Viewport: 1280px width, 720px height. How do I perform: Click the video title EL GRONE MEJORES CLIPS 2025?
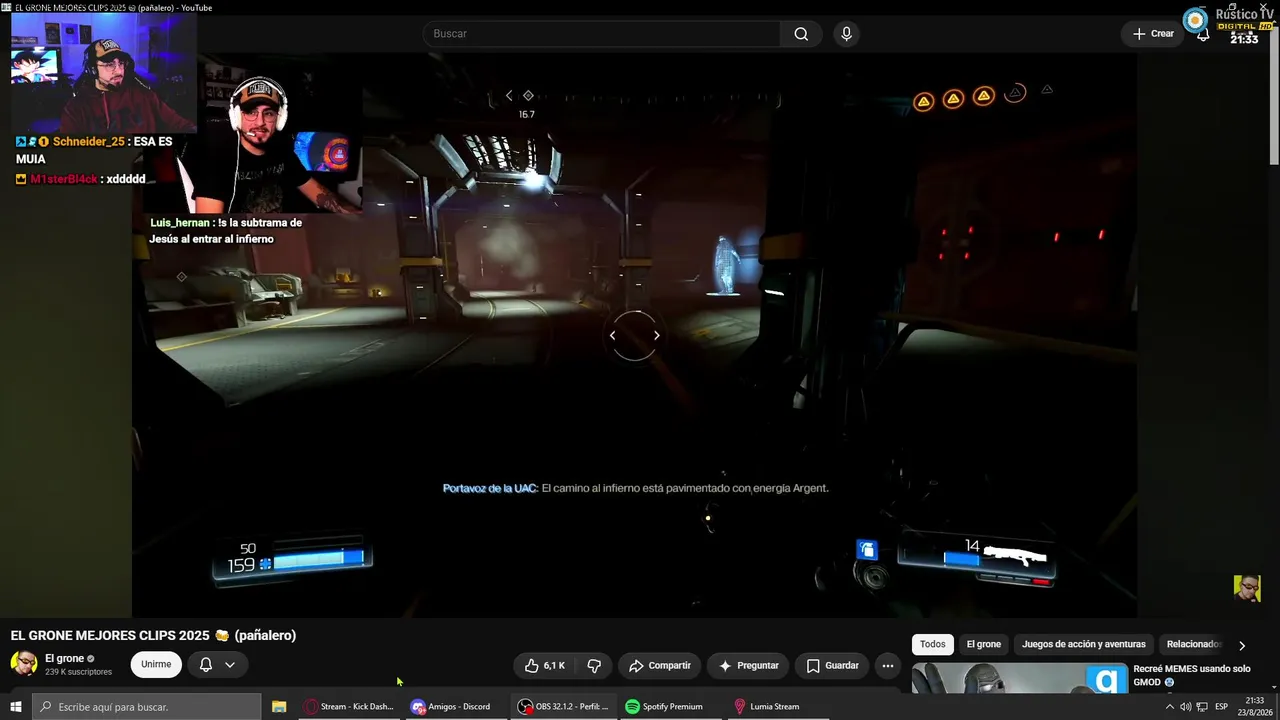(153, 636)
